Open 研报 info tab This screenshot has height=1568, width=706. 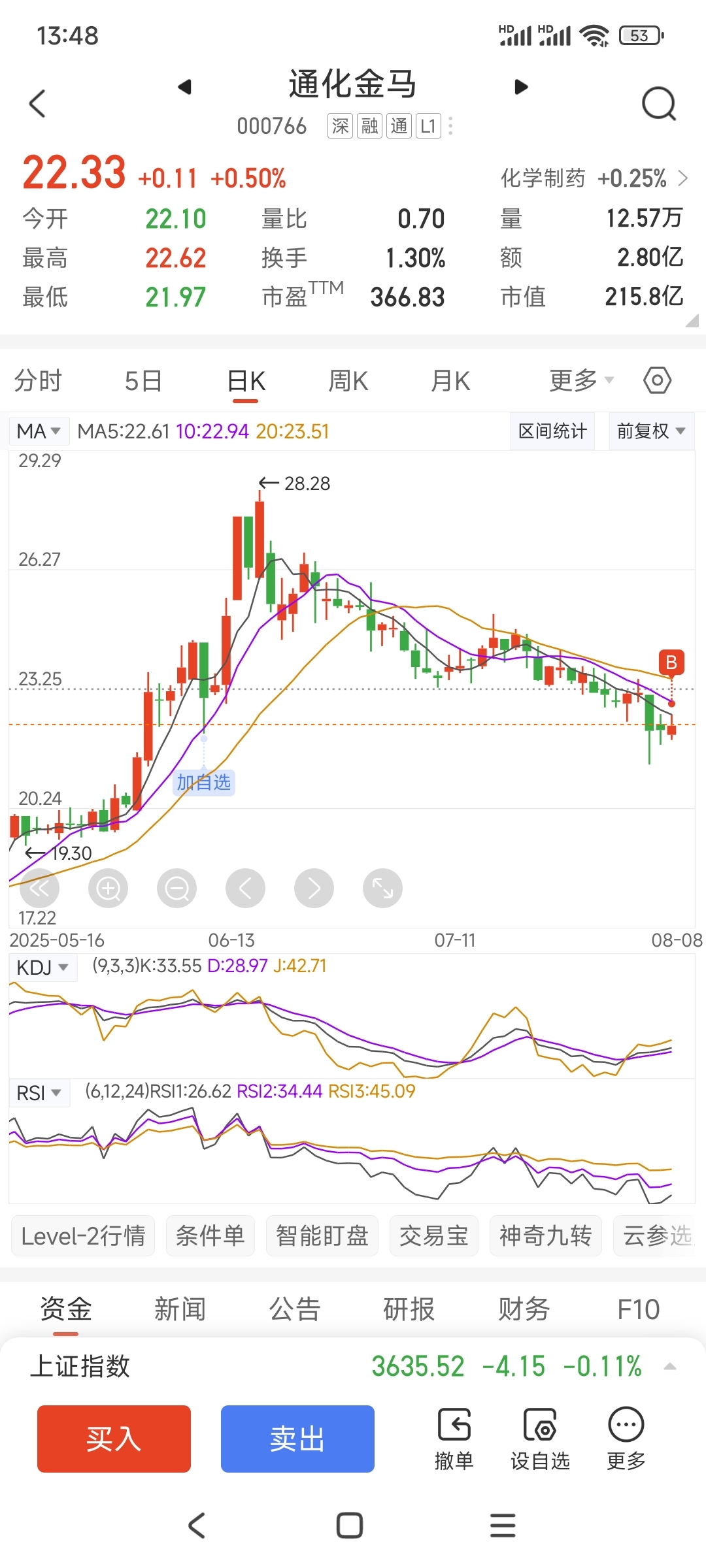(x=409, y=1309)
